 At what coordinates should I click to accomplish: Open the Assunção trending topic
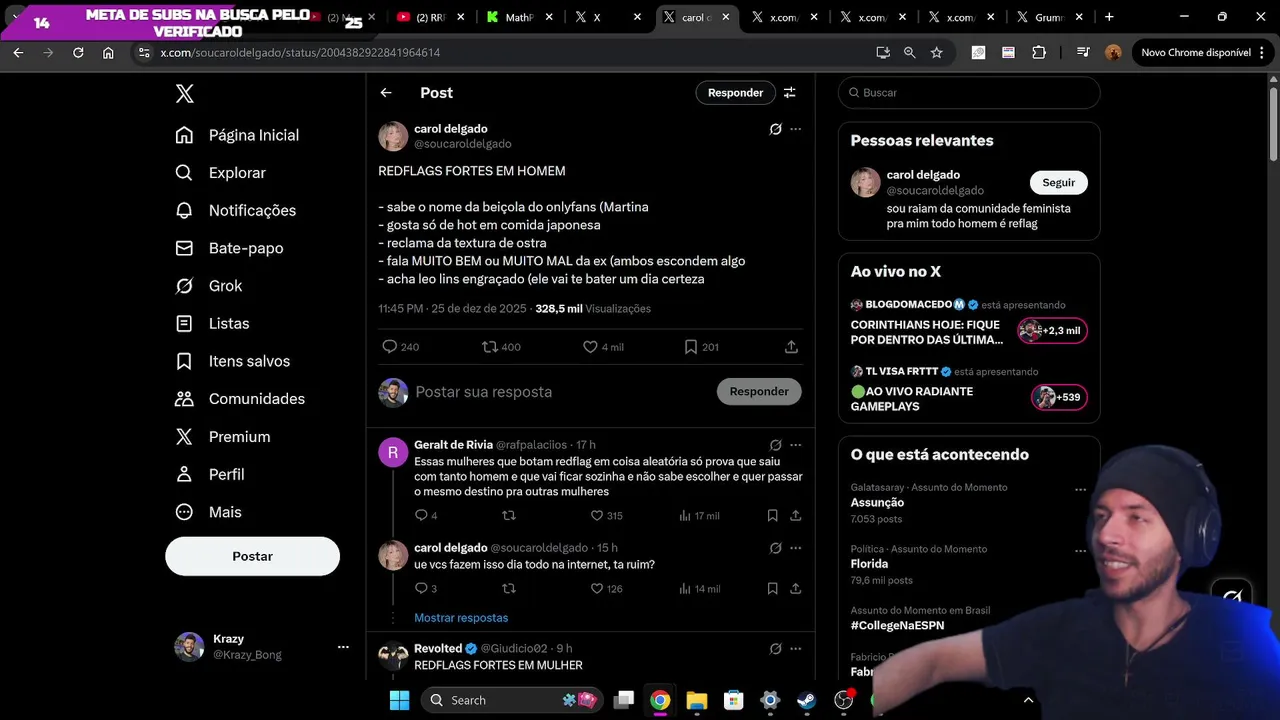point(877,503)
